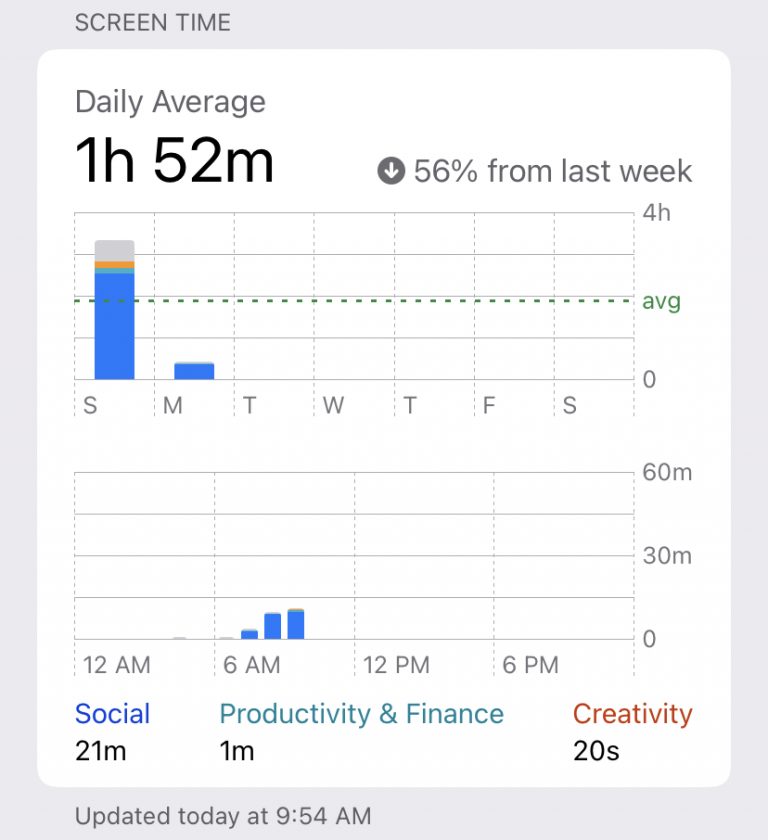Tap the 12 PM hourly axis label
The height and width of the screenshot is (840, 768).
pyautogui.click(x=396, y=665)
